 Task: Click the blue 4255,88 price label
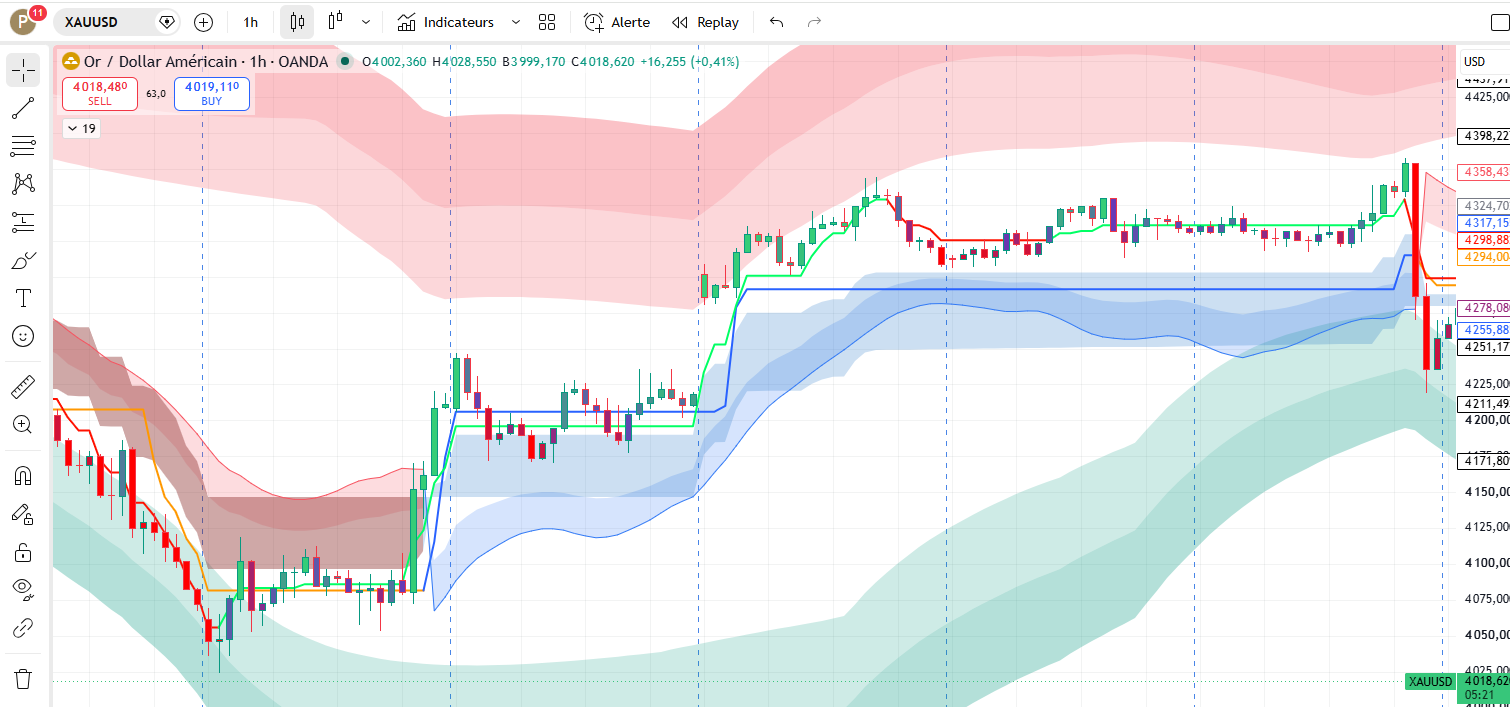[x=1484, y=329]
